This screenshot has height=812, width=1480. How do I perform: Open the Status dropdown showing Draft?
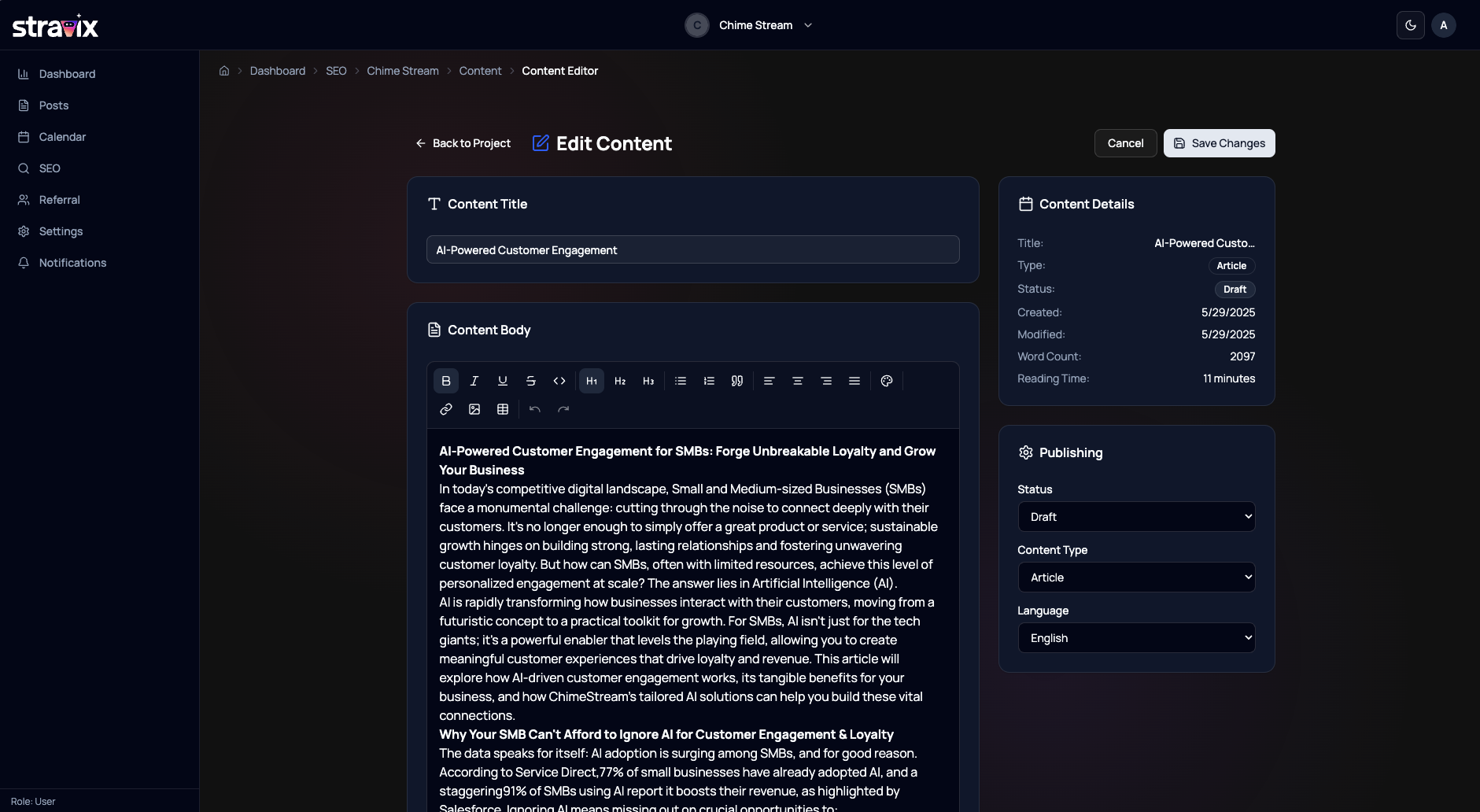(1136, 517)
